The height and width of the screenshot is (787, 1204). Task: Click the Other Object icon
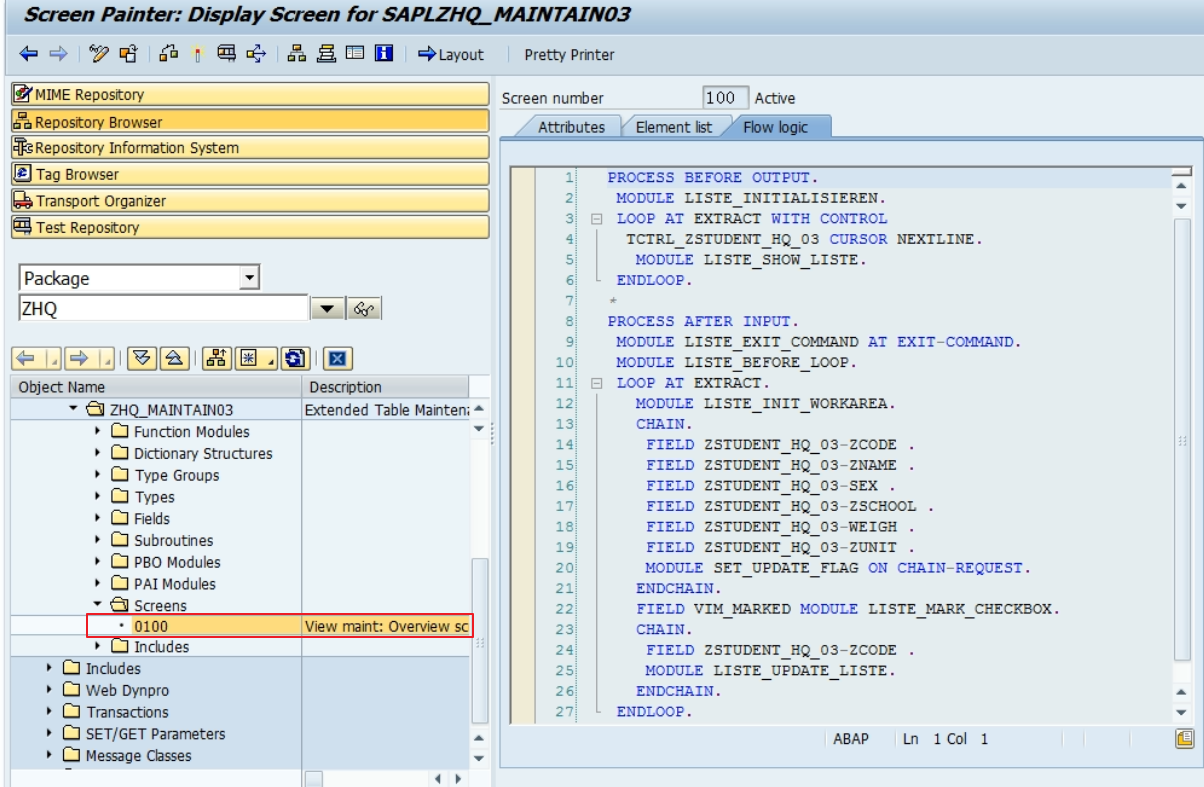[x=168, y=54]
